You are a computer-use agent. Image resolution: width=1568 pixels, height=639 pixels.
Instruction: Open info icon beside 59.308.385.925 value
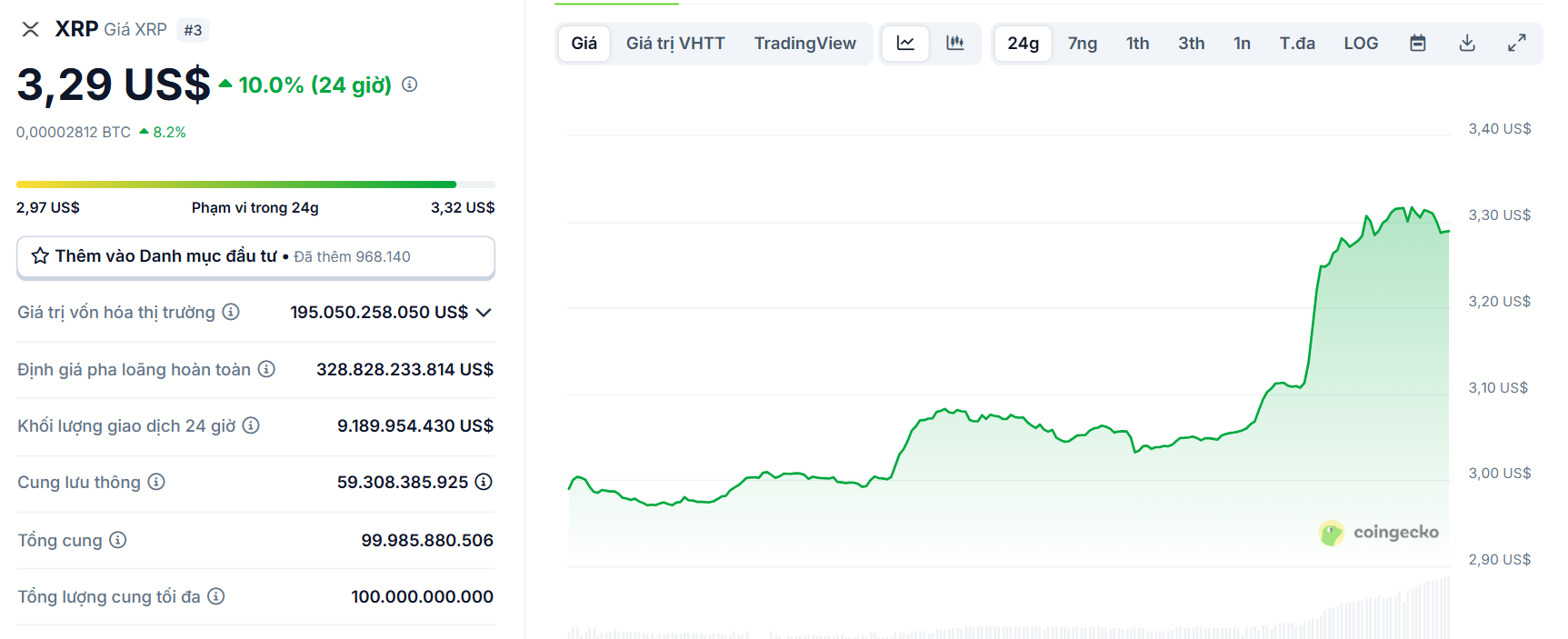pyautogui.click(x=484, y=482)
